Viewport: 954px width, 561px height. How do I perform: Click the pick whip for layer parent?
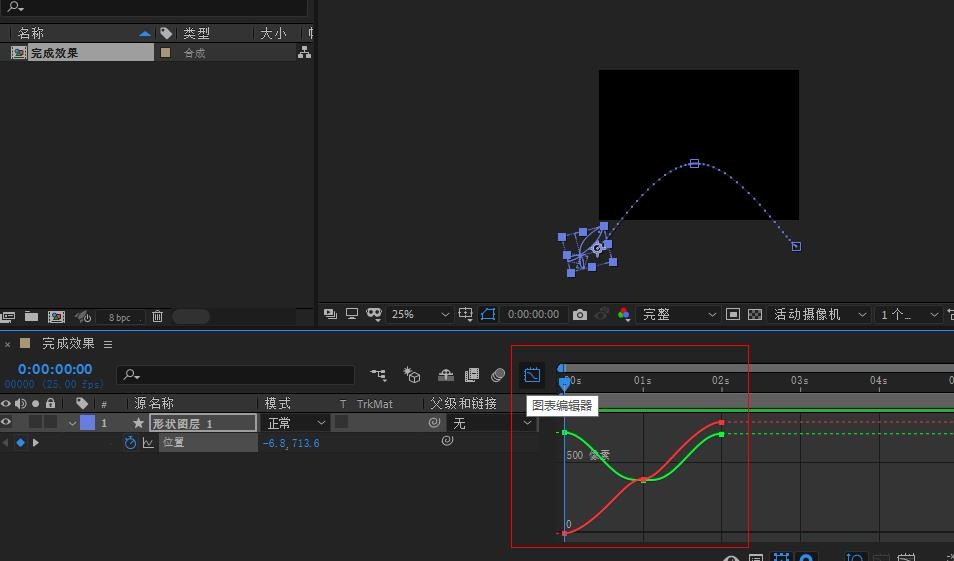click(x=434, y=422)
